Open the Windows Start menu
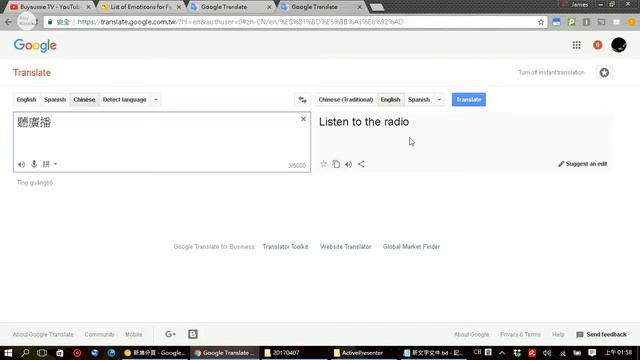 [8, 353]
